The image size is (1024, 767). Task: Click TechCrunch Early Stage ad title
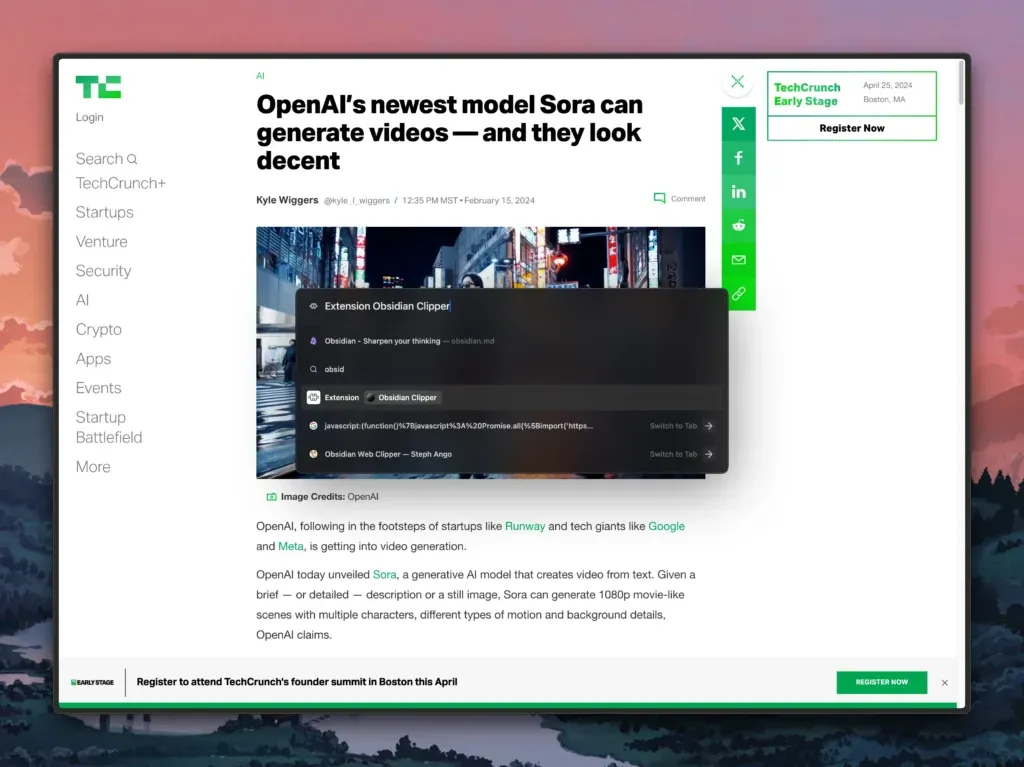(807, 94)
